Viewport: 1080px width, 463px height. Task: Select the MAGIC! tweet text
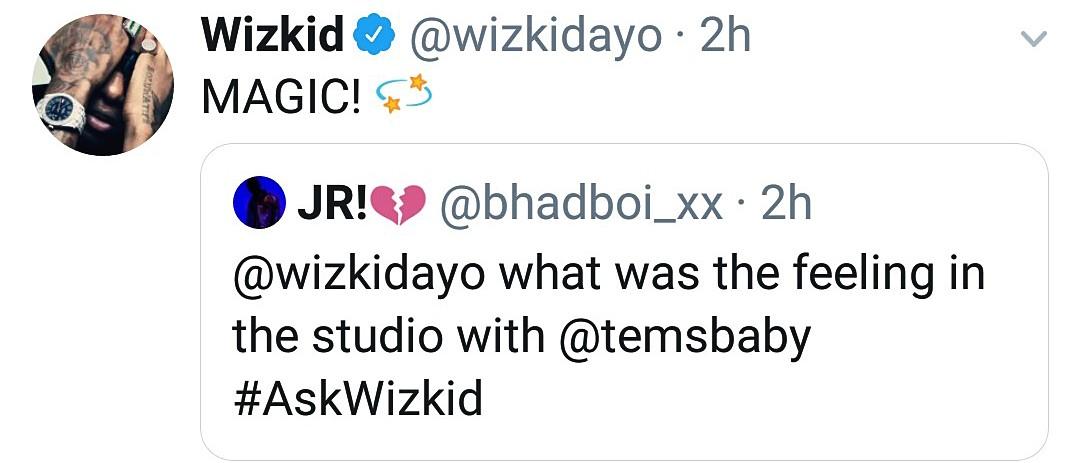tap(279, 95)
